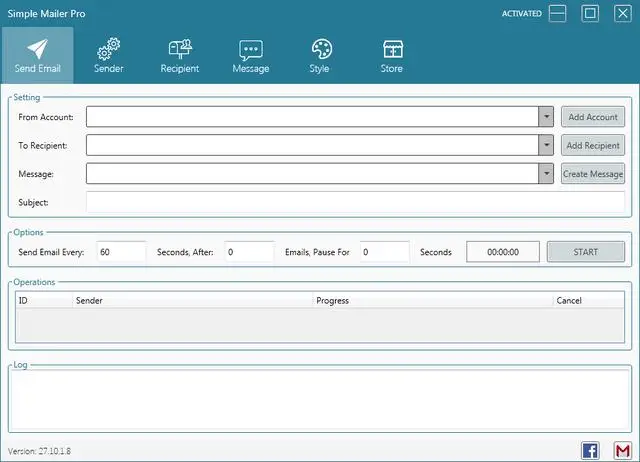Click the Create Message button
Screen dimensions: 640x462
coord(593,174)
